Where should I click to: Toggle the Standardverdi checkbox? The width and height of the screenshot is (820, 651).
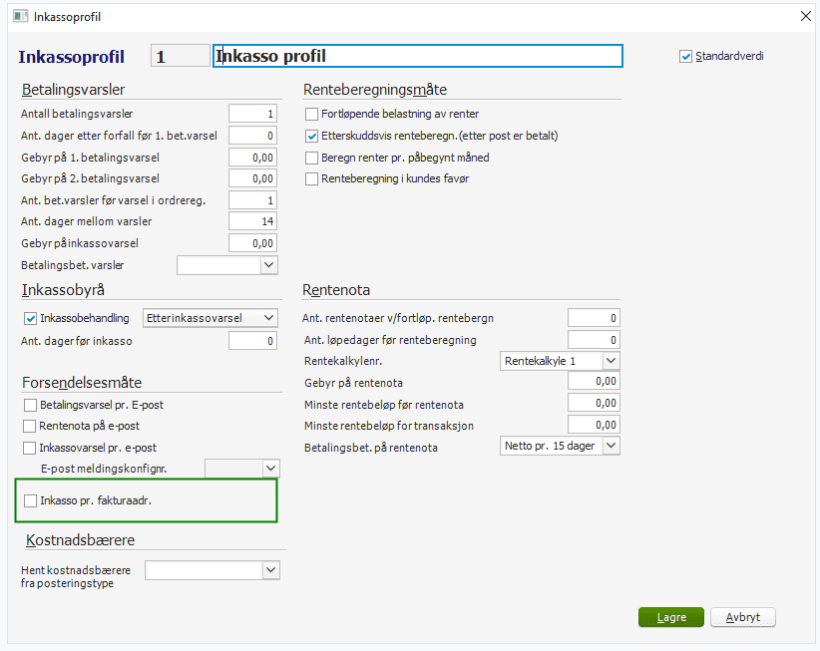pyautogui.click(x=686, y=56)
